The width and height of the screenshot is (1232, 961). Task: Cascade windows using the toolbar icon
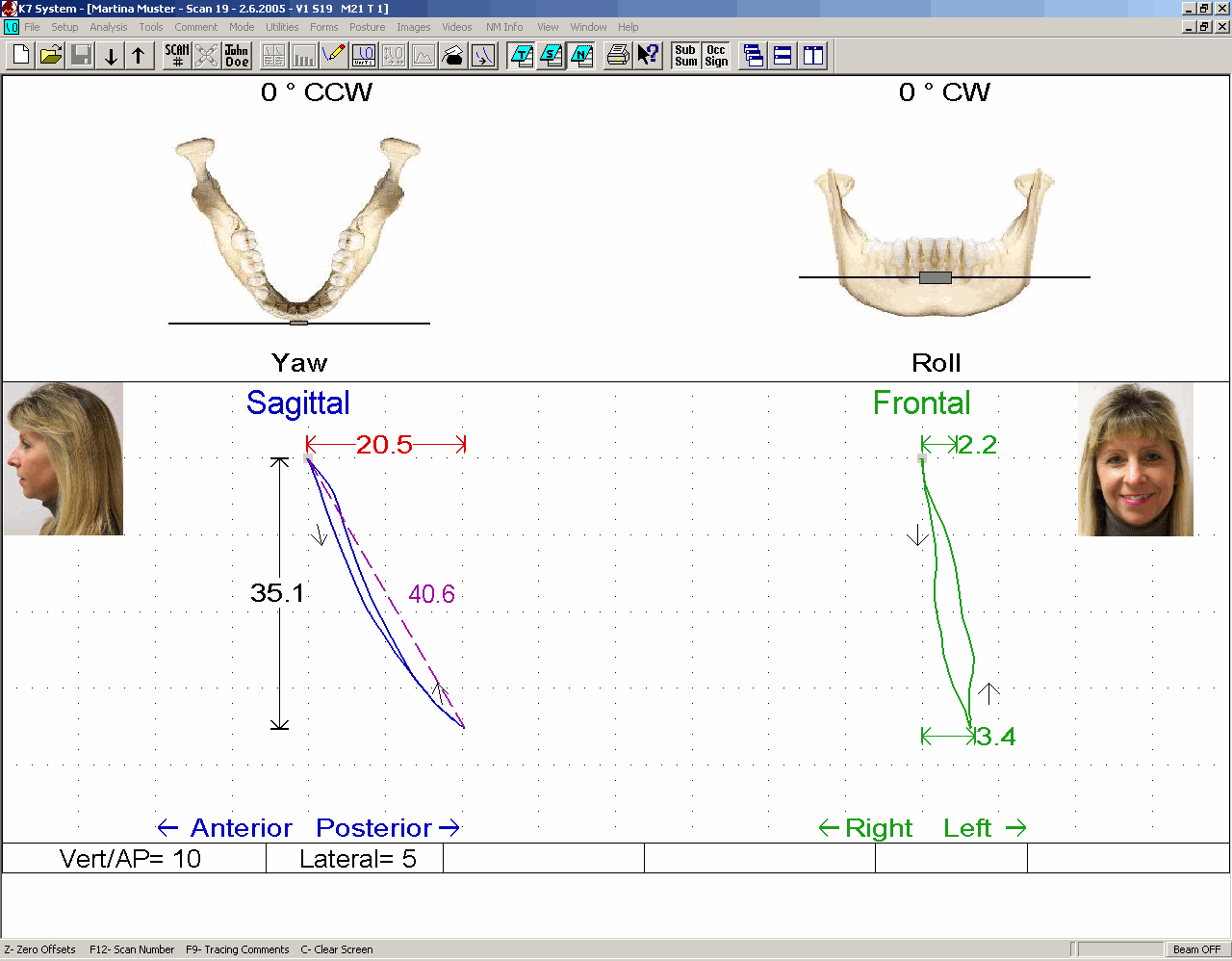coord(754,56)
